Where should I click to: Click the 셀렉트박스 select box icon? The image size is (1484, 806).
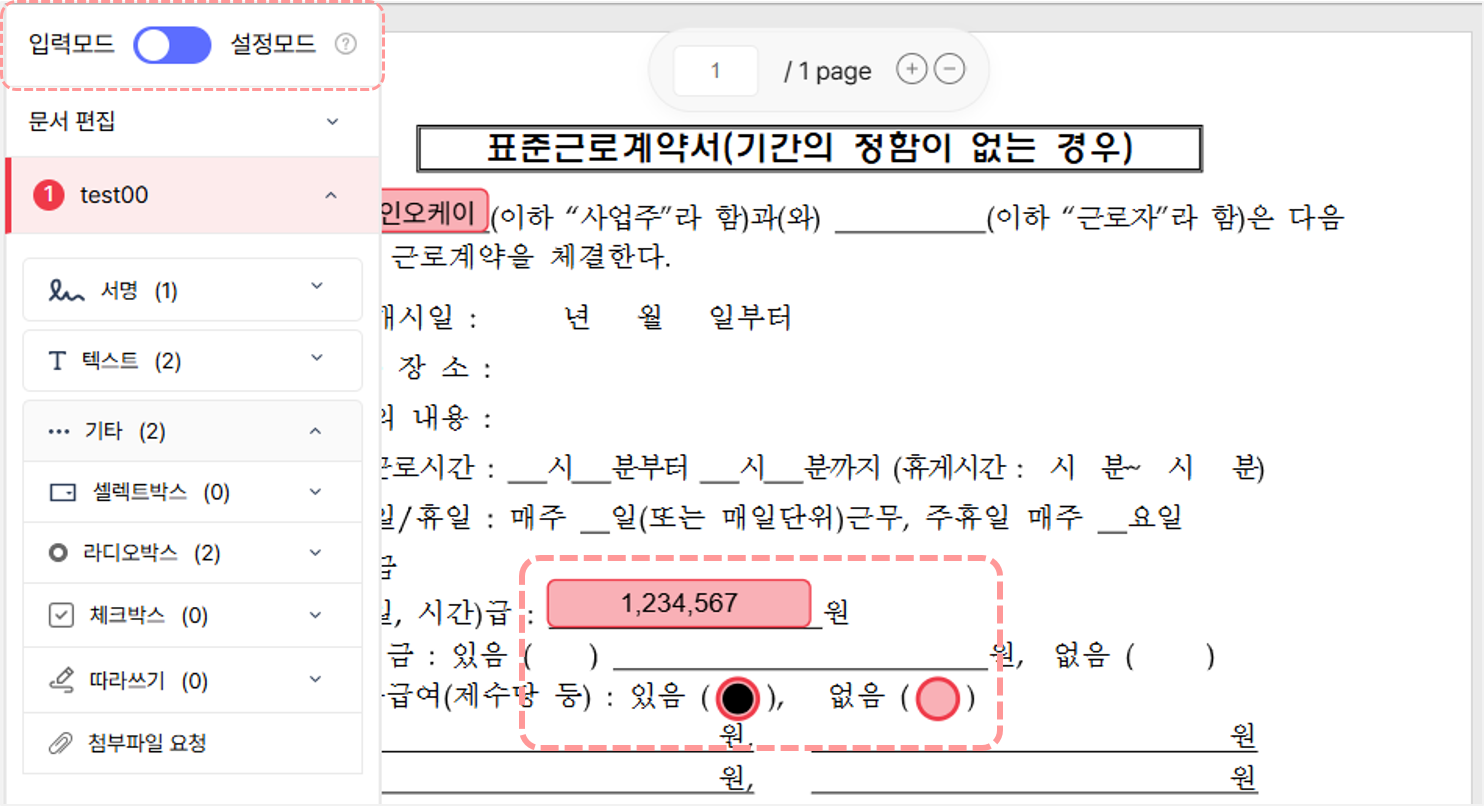(62, 493)
